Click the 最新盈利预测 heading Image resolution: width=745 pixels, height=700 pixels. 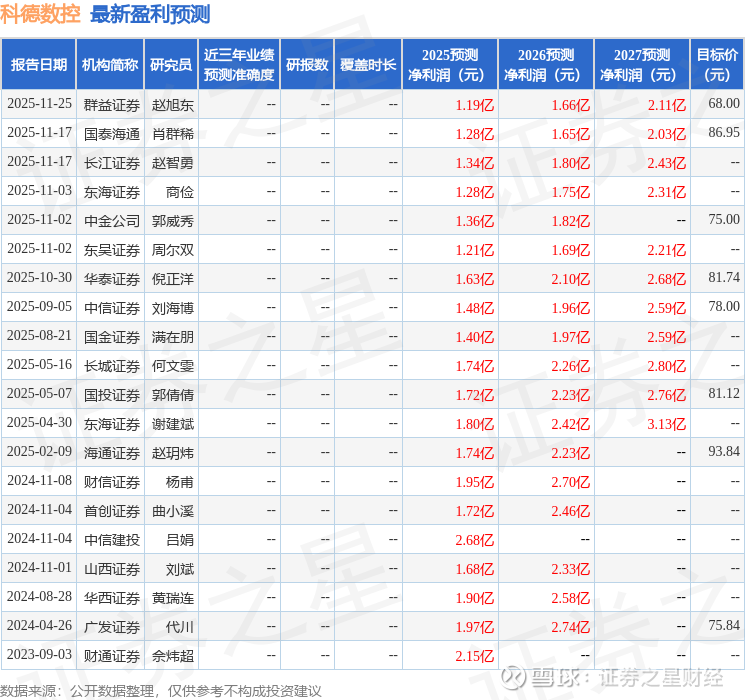pyautogui.click(x=150, y=14)
